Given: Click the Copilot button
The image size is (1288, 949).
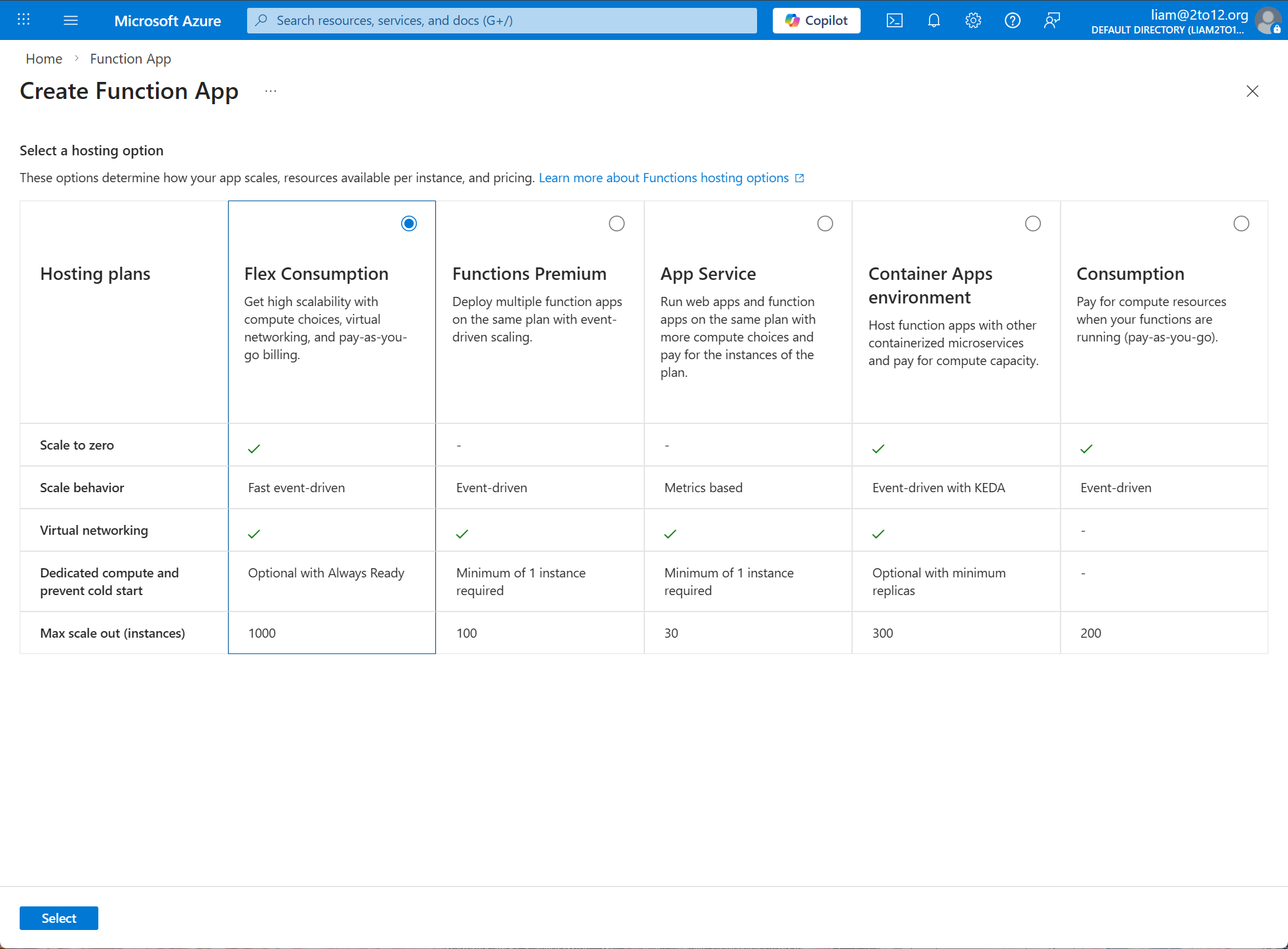Looking at the screenshot, I should pos(817,20).
